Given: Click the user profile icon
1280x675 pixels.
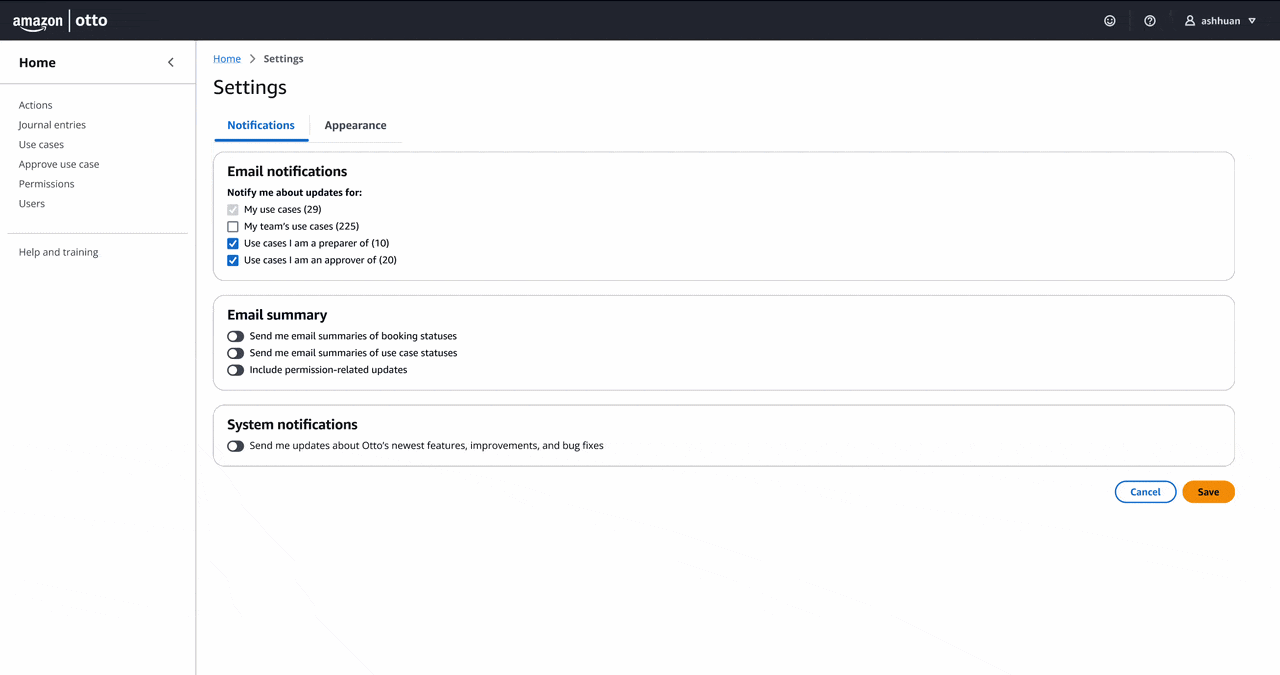Looking at the screenshot, I should (1190, 20).
